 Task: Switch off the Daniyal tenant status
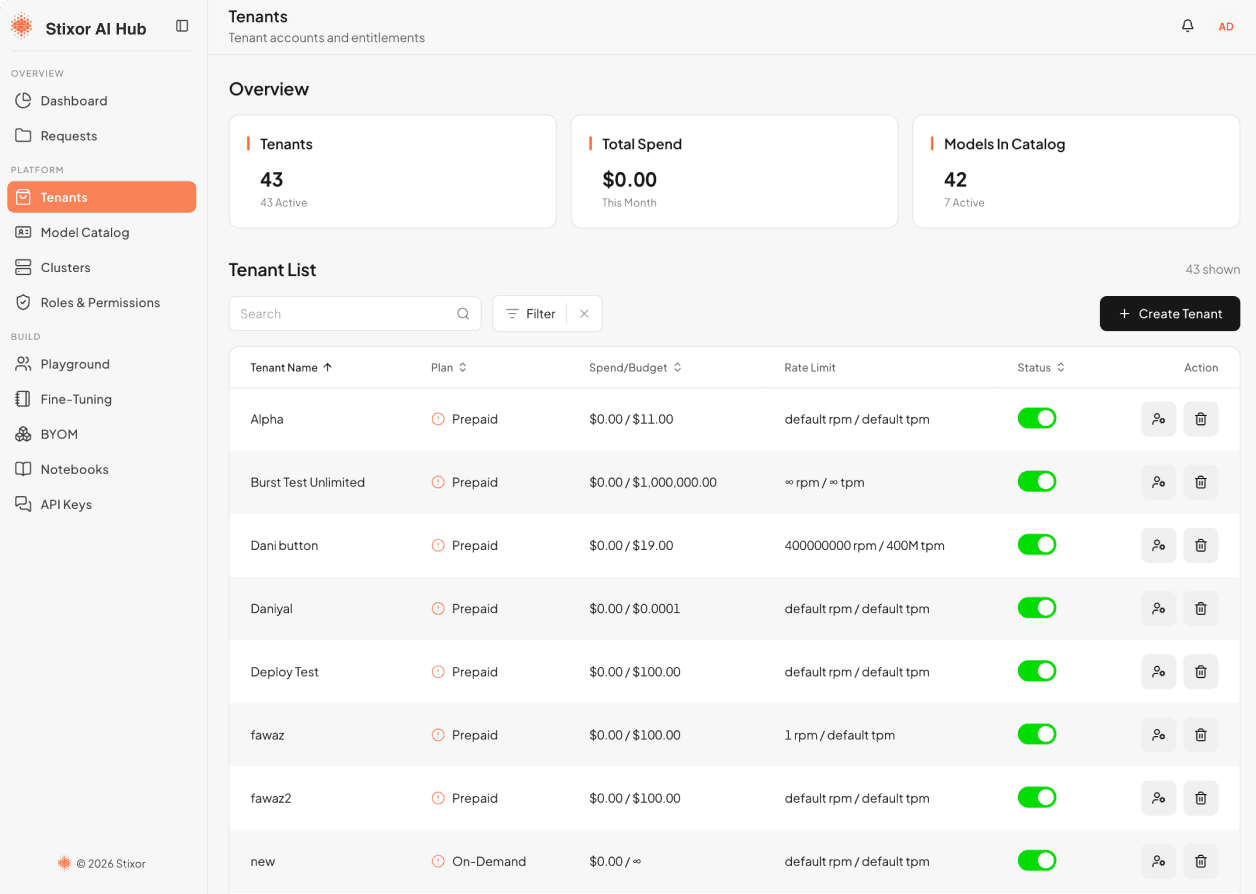[1037, 607]
